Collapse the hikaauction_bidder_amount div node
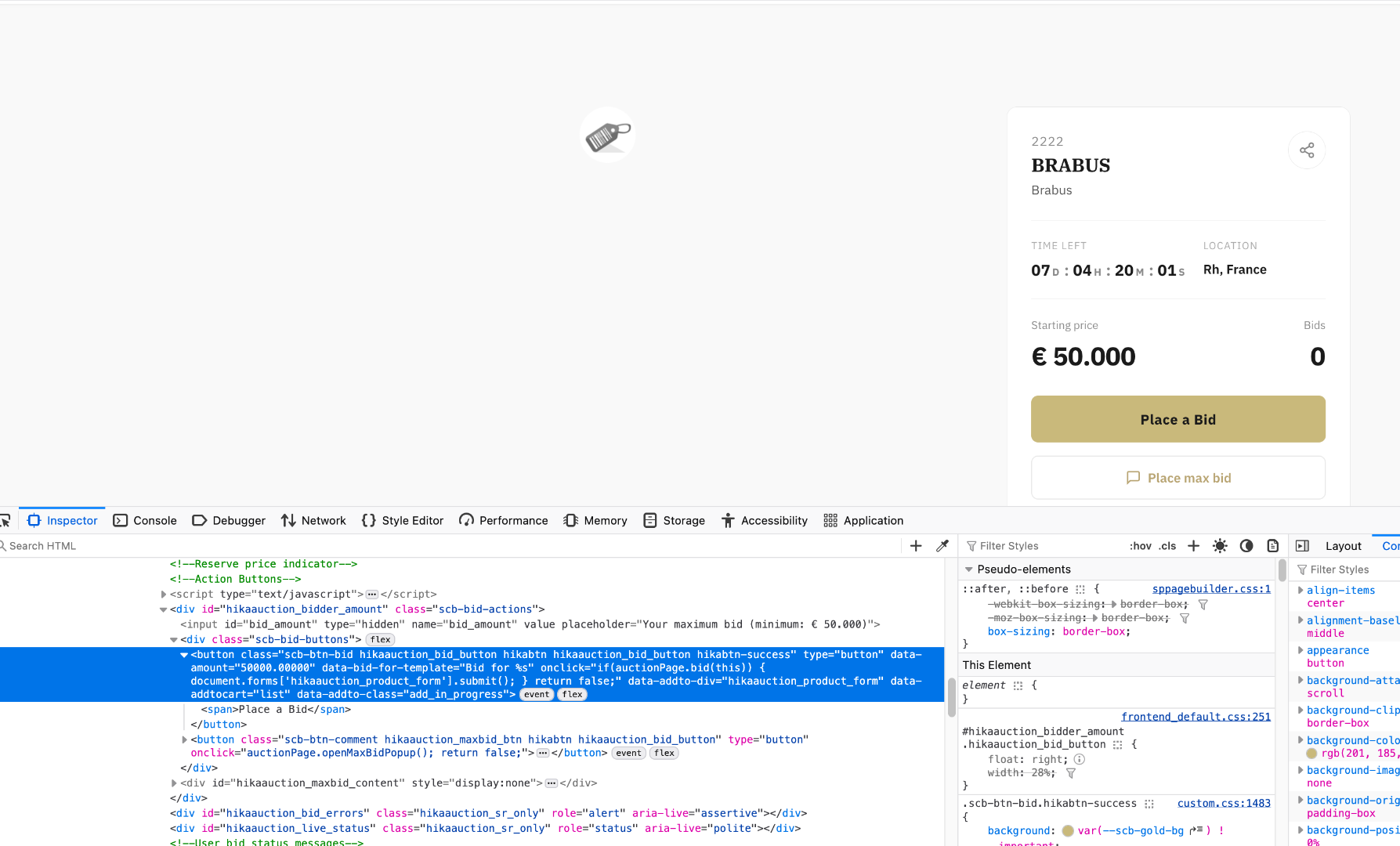The width and height of the screenshot is (1400, 846). (x=163, y=609)
